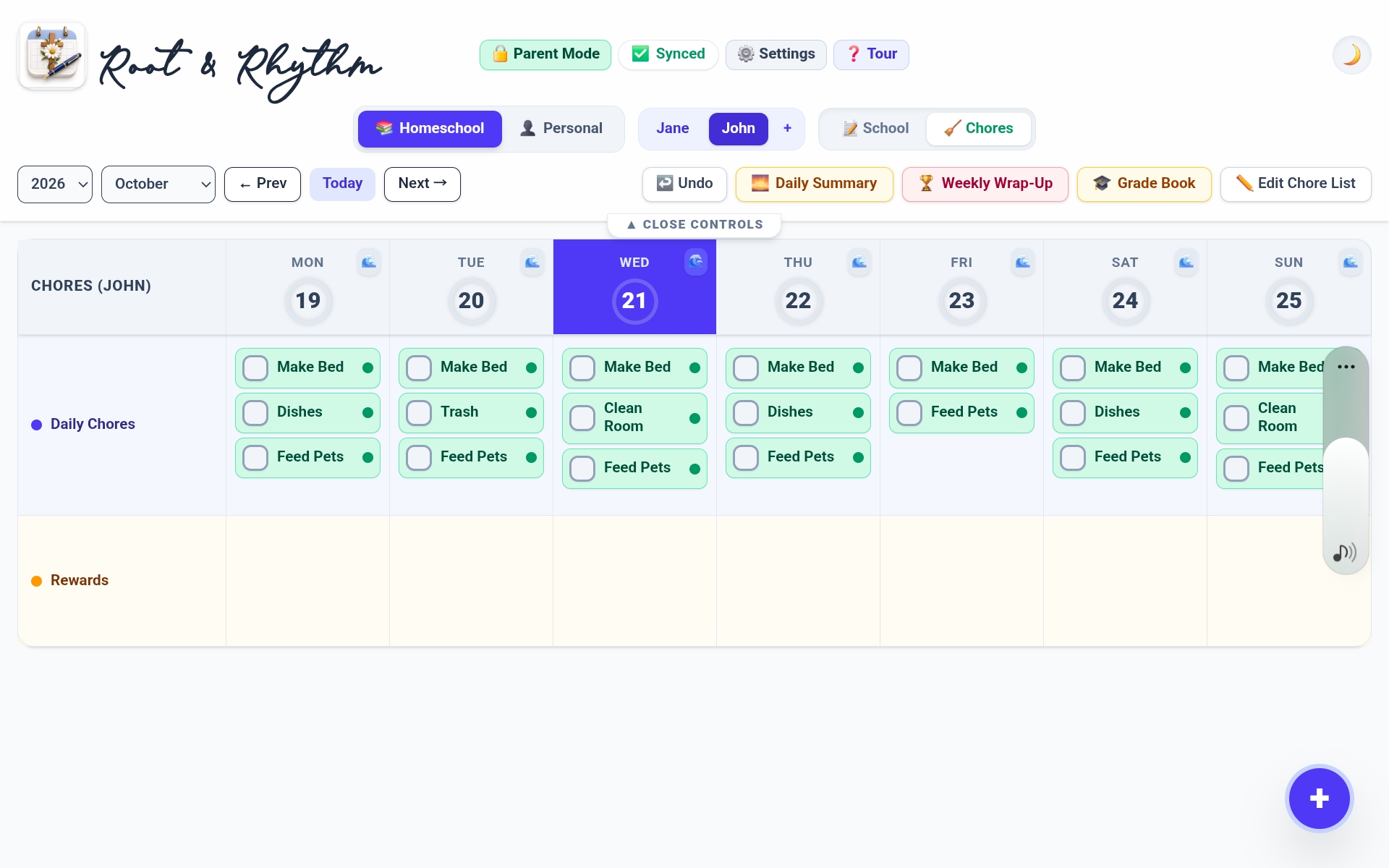Click the sound note icon in the side panel
The height and width of the screenshot is (868, 1389).
[1345, 553]
